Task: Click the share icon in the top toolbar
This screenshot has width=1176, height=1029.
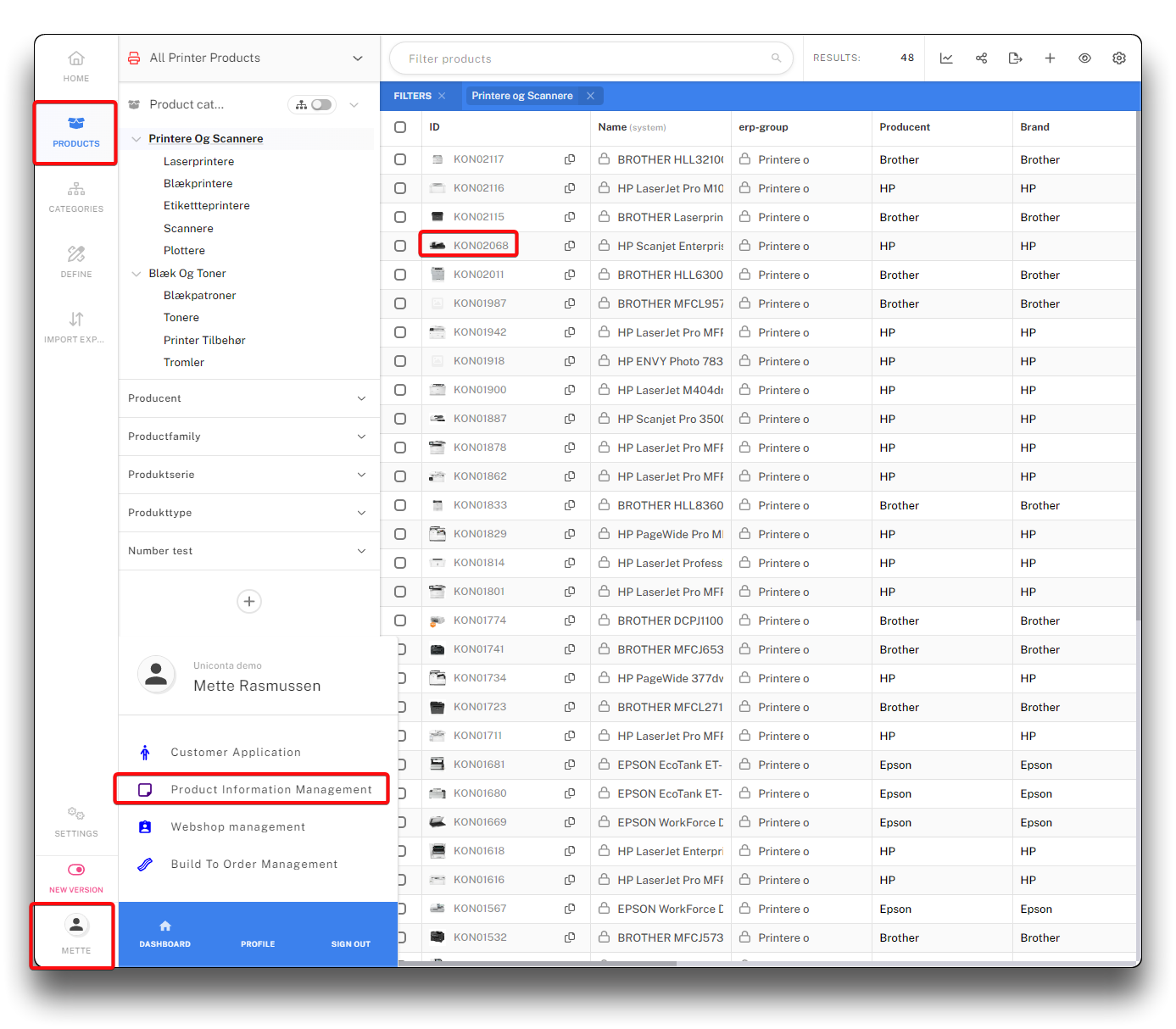Action: pos(981,58)
